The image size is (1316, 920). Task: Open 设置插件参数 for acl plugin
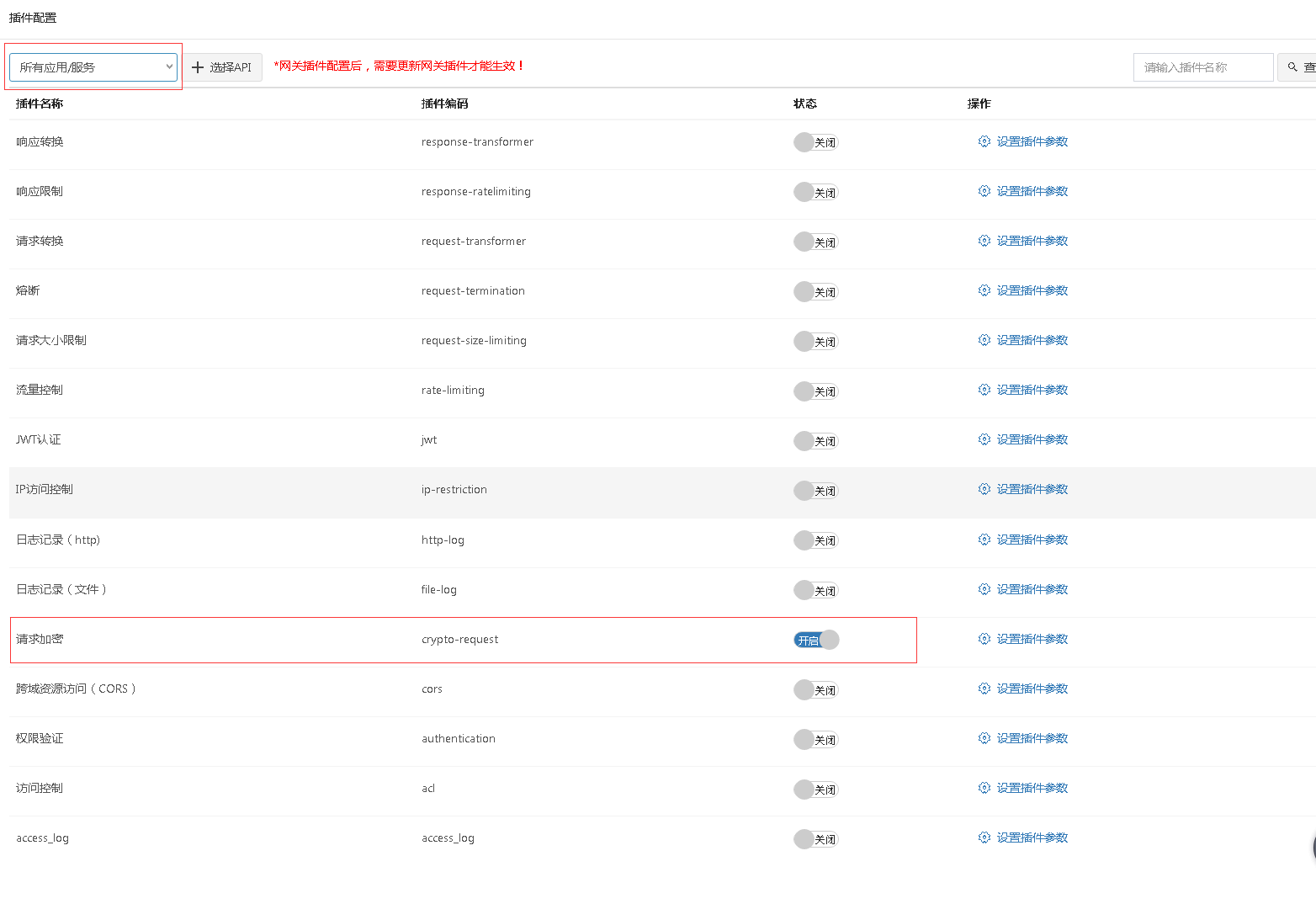point(1032,788)
